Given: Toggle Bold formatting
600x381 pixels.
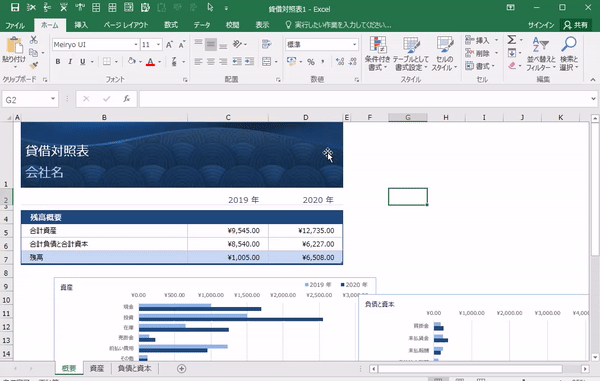Looking at the screenshot, I should pos(58,62).
